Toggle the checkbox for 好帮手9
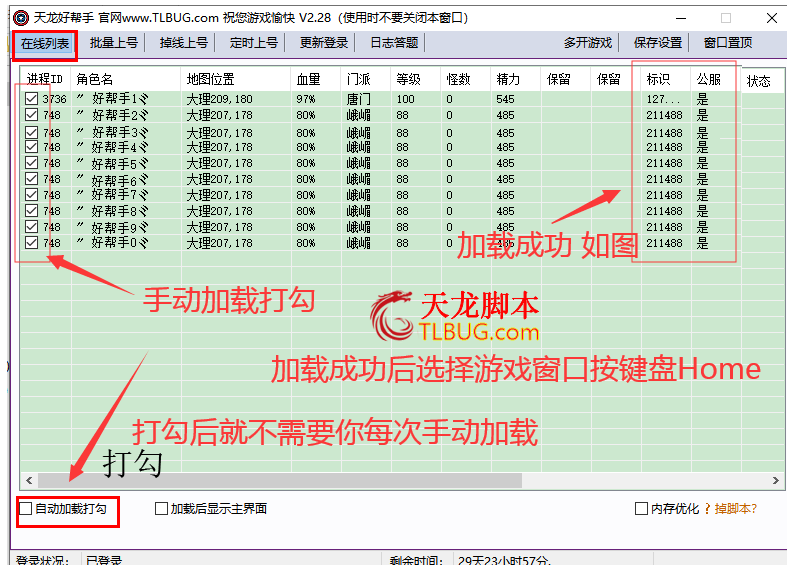 (31, 226)
